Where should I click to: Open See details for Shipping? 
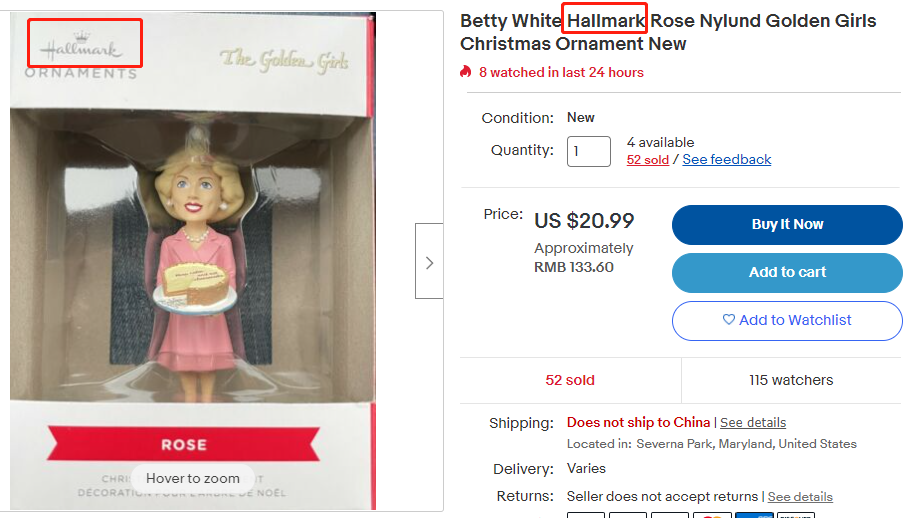pos(752,423)
